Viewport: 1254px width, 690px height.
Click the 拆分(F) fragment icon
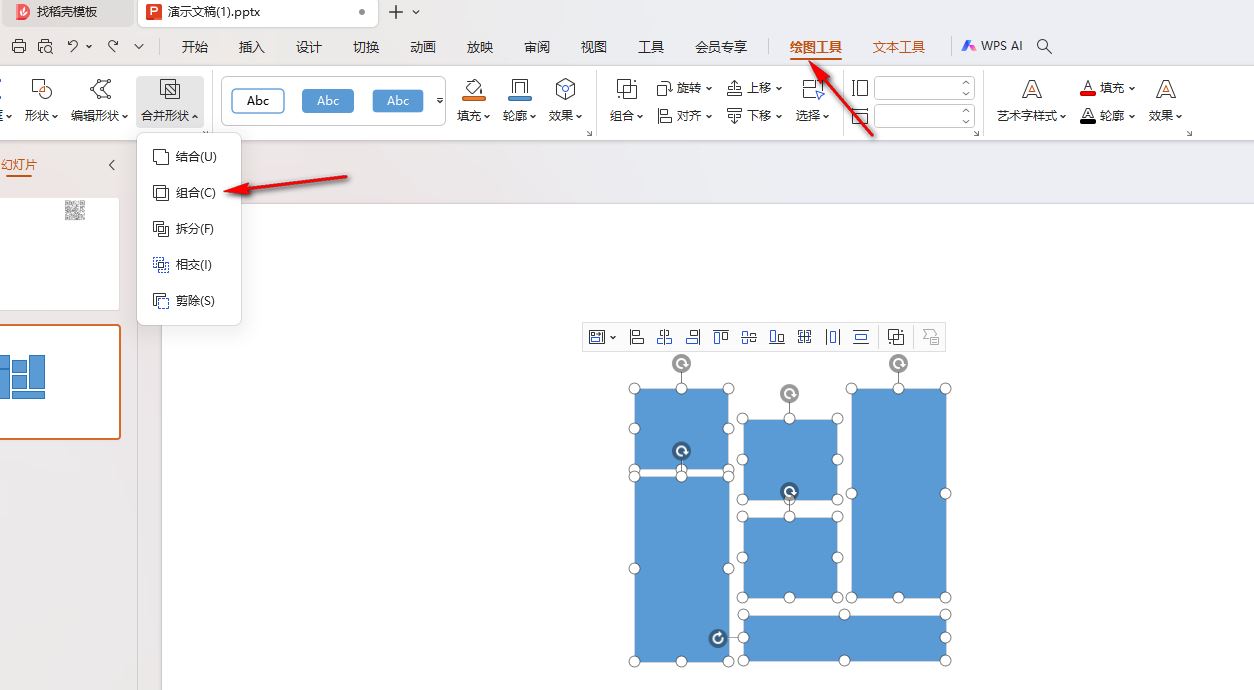pos(160,229)
